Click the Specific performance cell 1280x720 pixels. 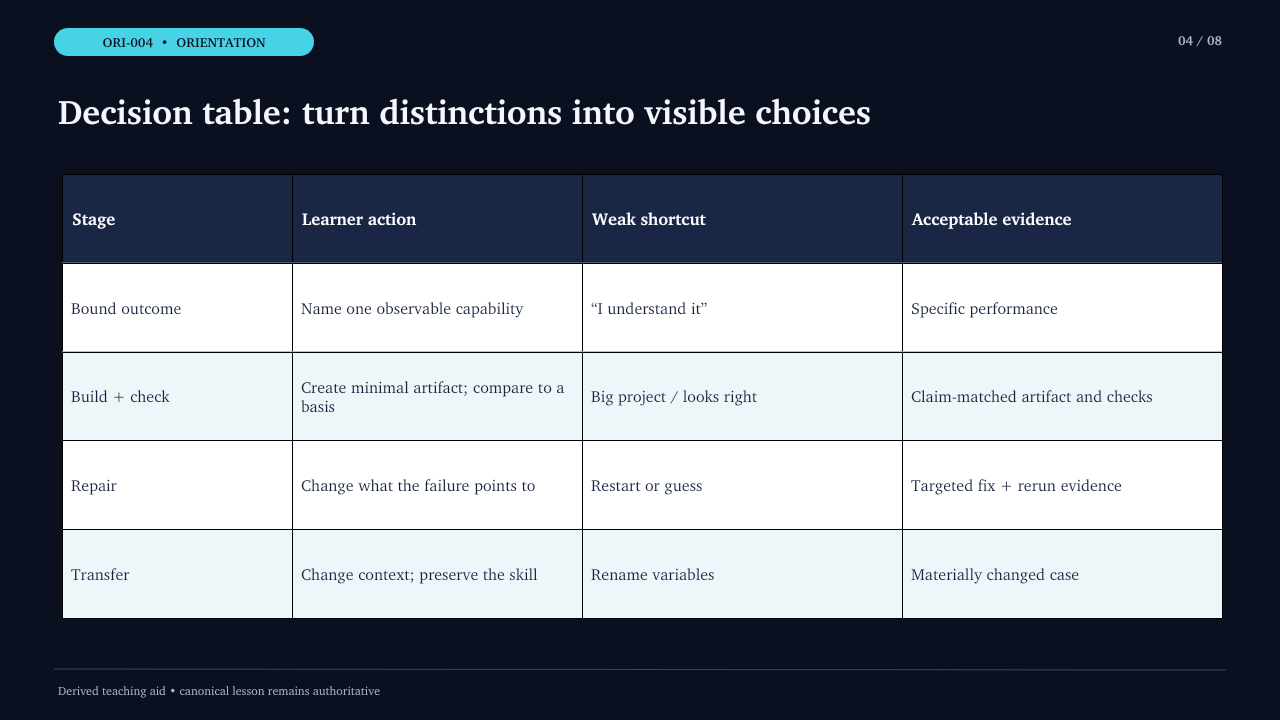coord(1062,308)
